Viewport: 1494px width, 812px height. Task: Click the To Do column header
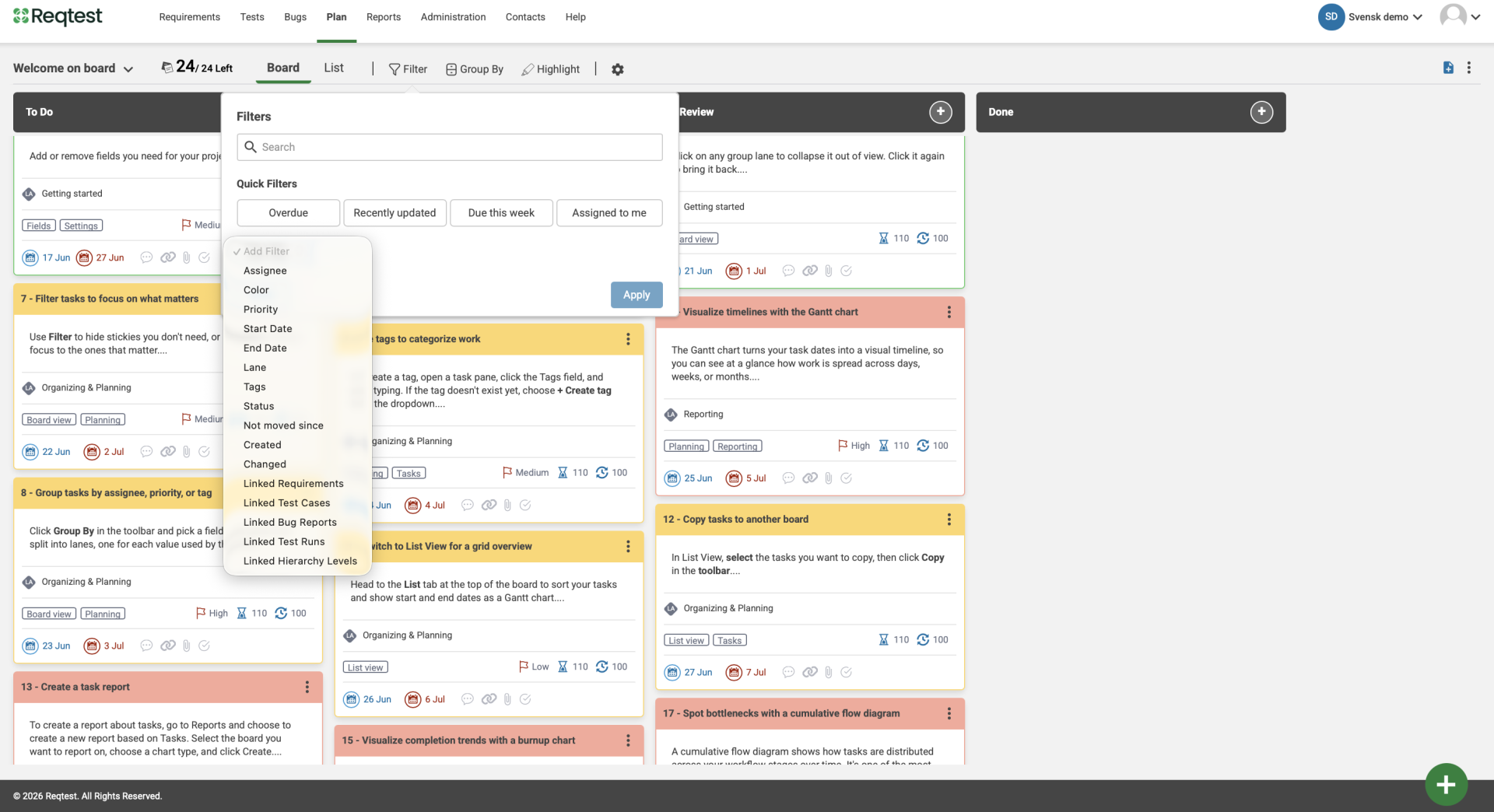117,112
